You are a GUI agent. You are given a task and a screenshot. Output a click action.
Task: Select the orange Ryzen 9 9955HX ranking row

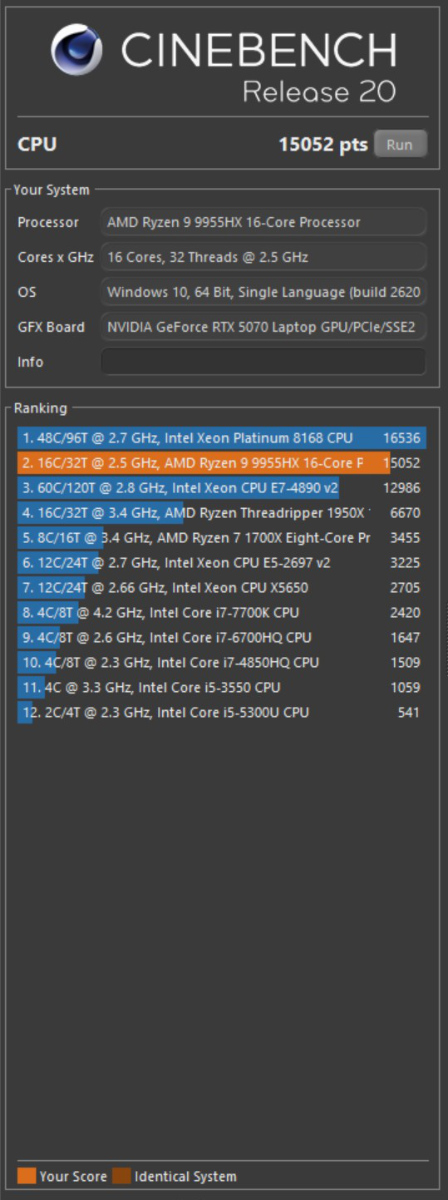[x=222, y=463]
